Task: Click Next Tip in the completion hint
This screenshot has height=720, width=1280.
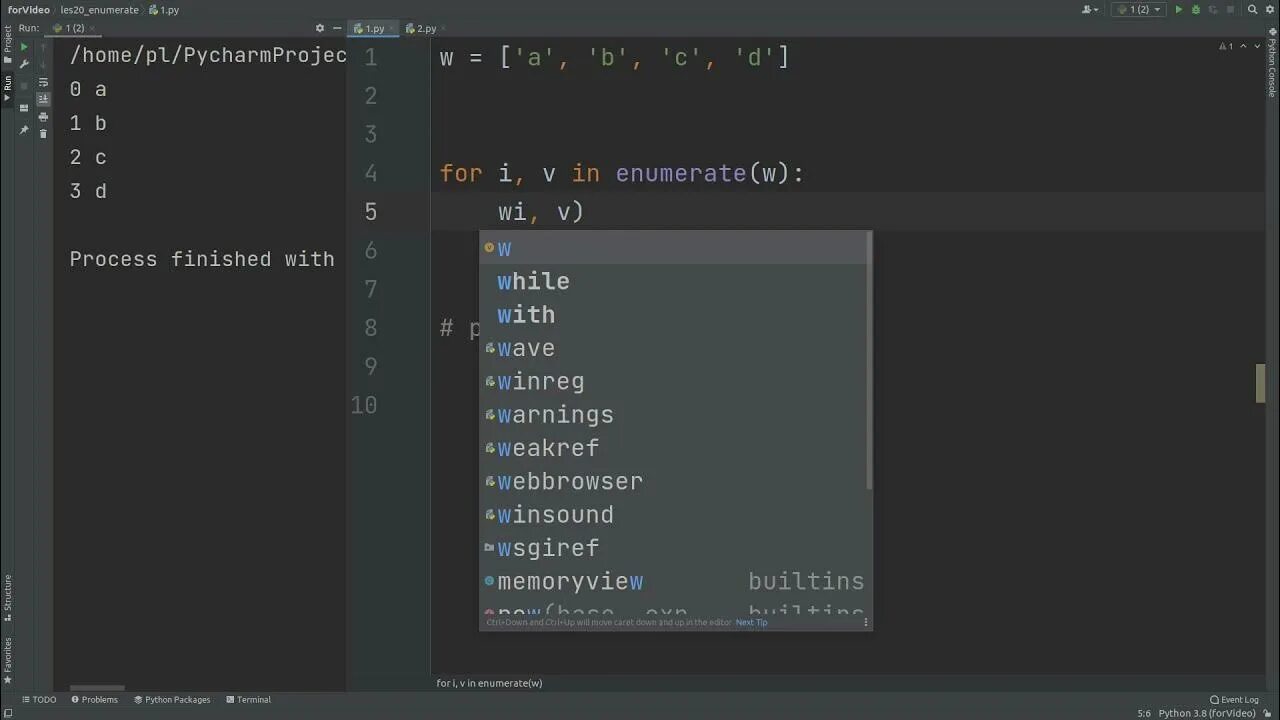Action: 751,622
